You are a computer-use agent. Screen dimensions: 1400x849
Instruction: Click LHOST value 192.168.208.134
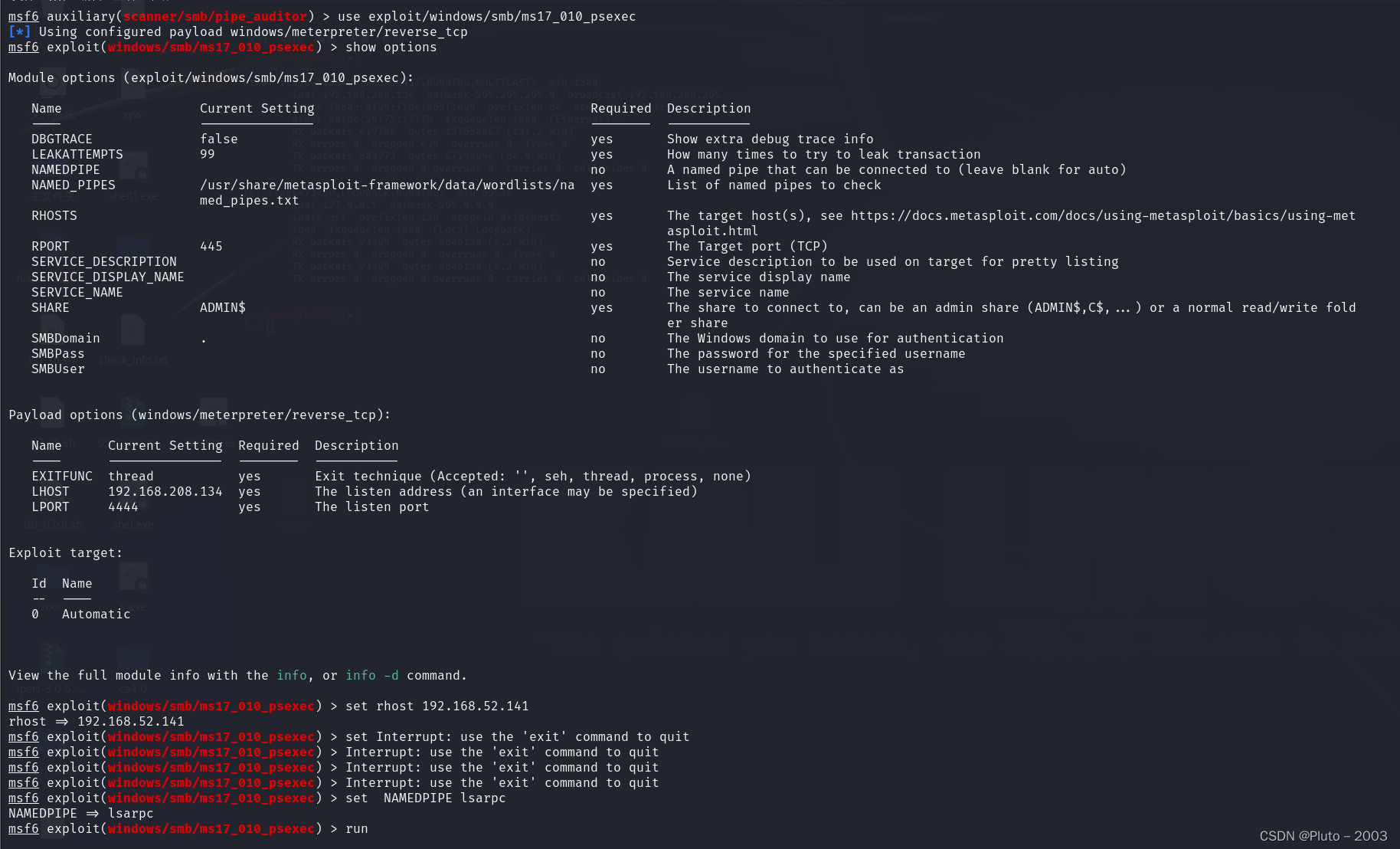(165, 492)
